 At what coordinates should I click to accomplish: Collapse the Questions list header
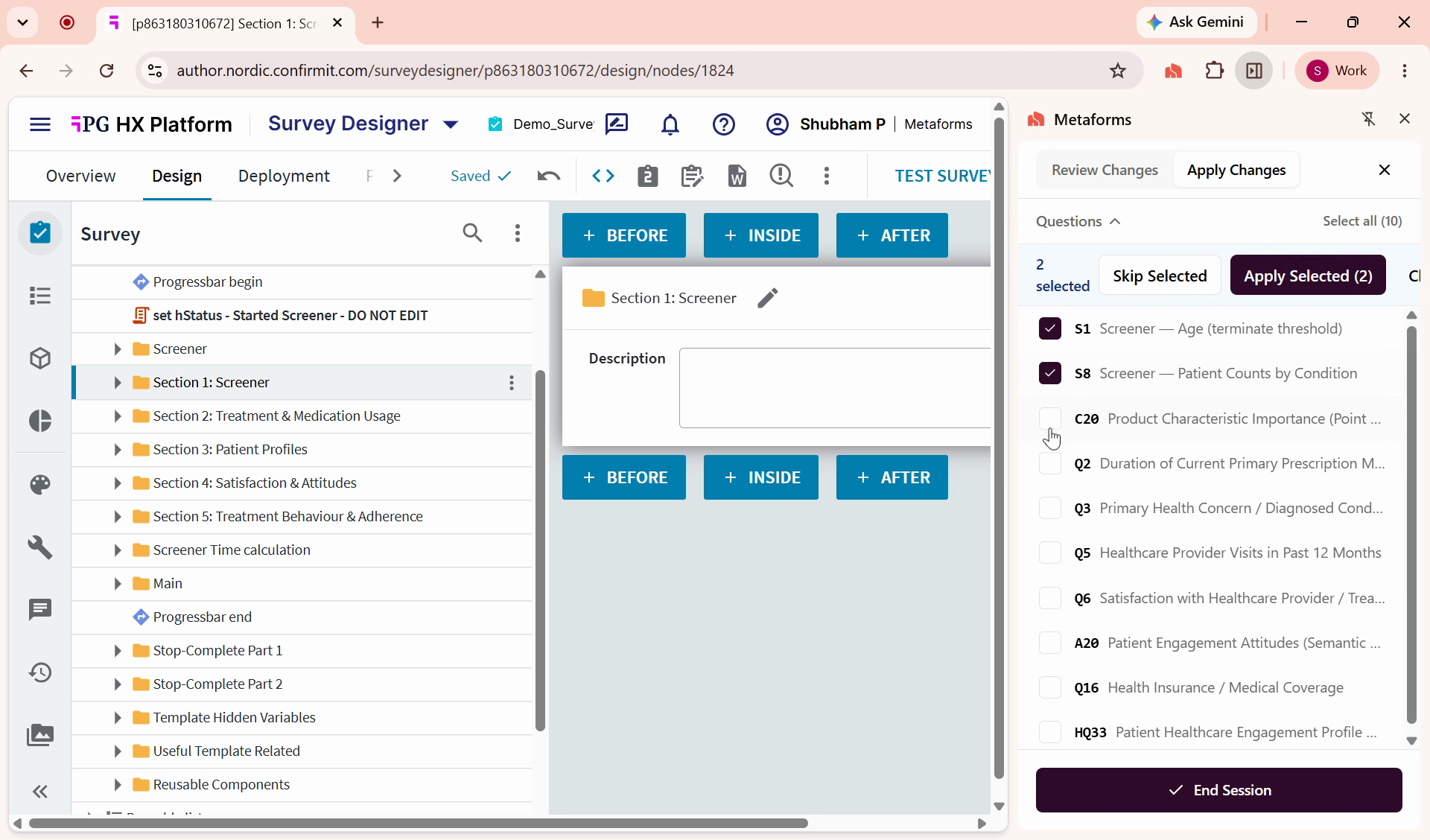1078,221
